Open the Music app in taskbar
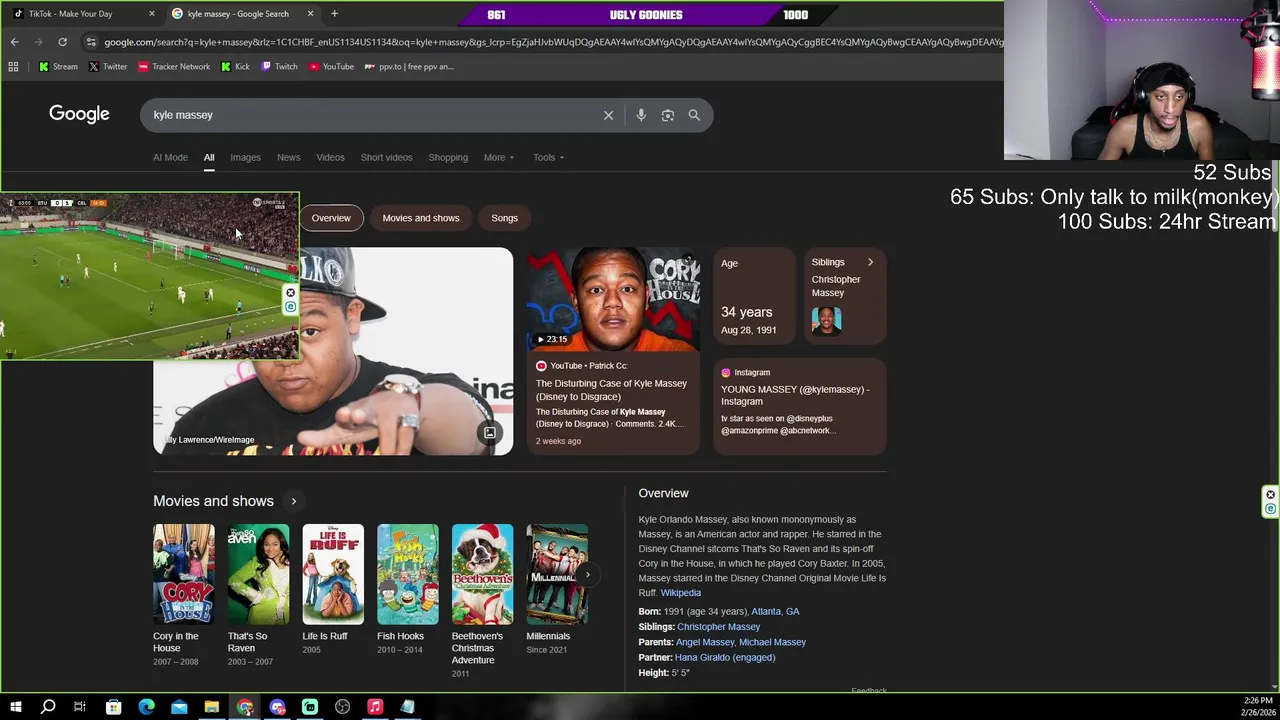Viewport: 1280px width, 720px height. point(375,707)
